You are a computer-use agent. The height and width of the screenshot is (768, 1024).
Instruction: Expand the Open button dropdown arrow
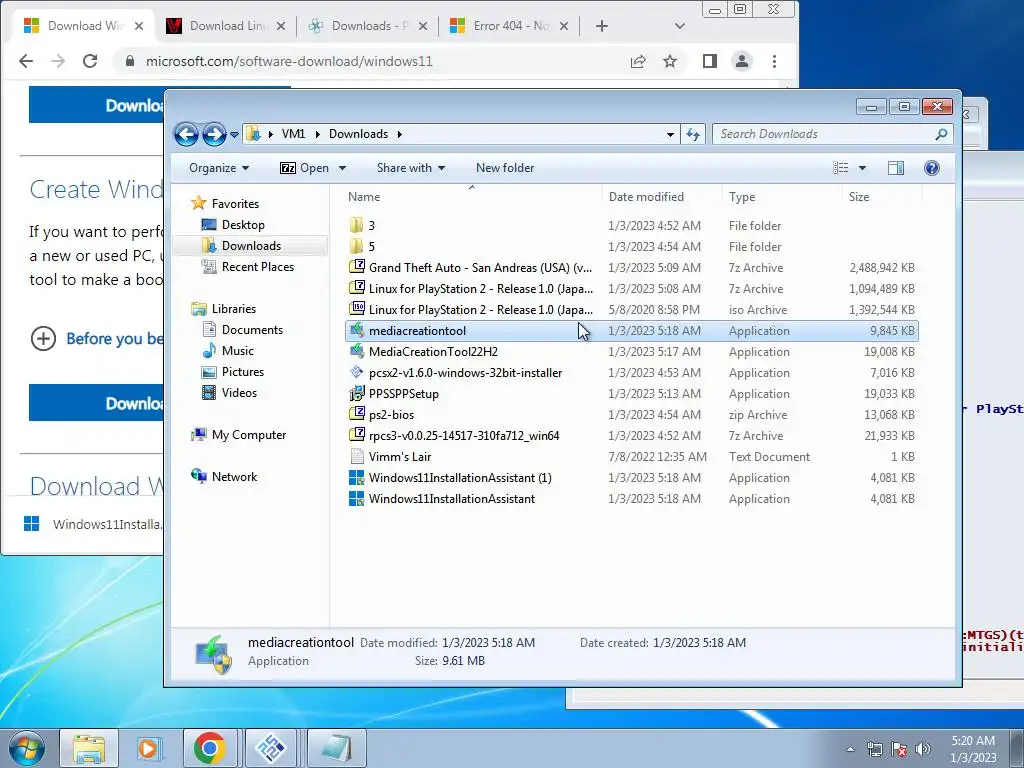click(342, 168)
